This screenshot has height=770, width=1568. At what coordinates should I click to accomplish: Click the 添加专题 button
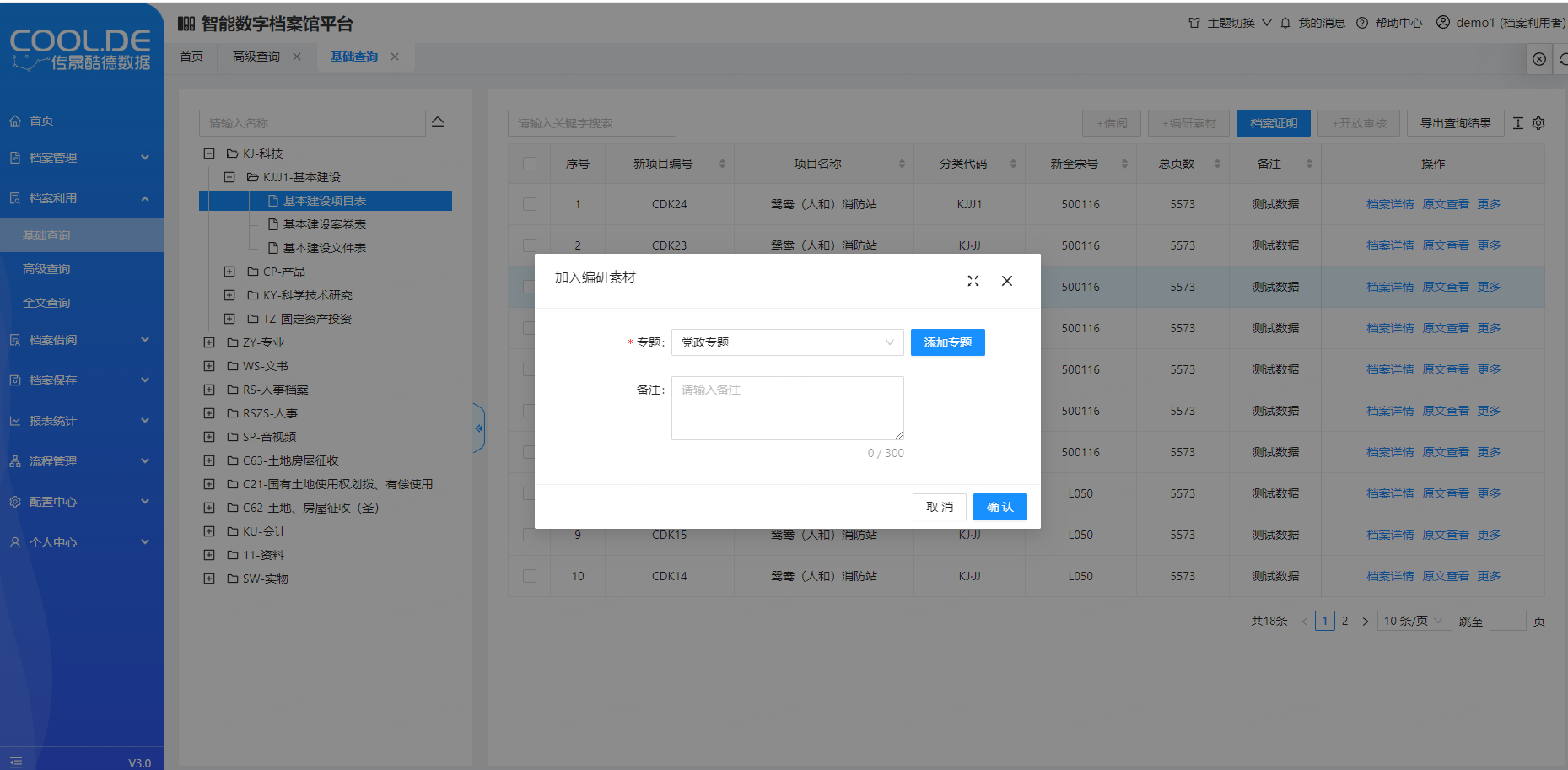pos(947,342)
